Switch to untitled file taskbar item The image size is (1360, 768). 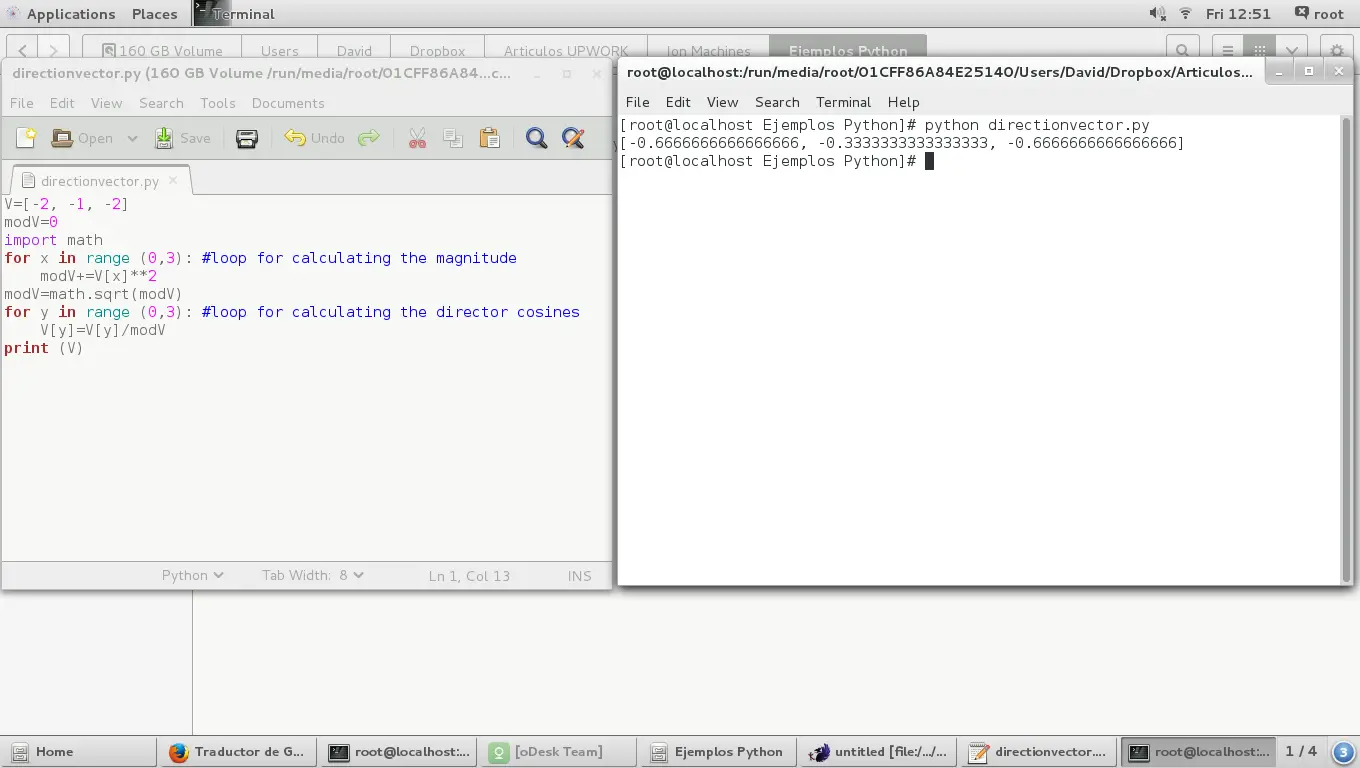[878, 752]
